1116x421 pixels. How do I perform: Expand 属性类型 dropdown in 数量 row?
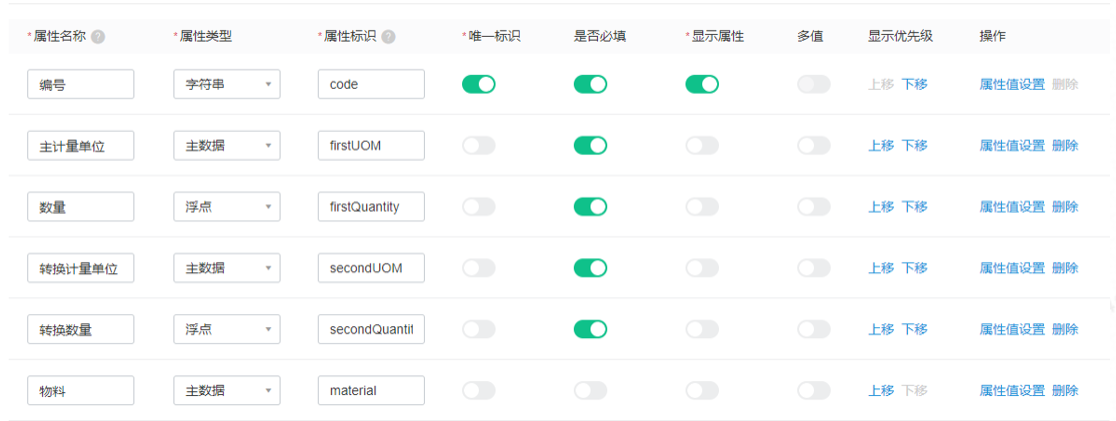(x=227, y=206)
